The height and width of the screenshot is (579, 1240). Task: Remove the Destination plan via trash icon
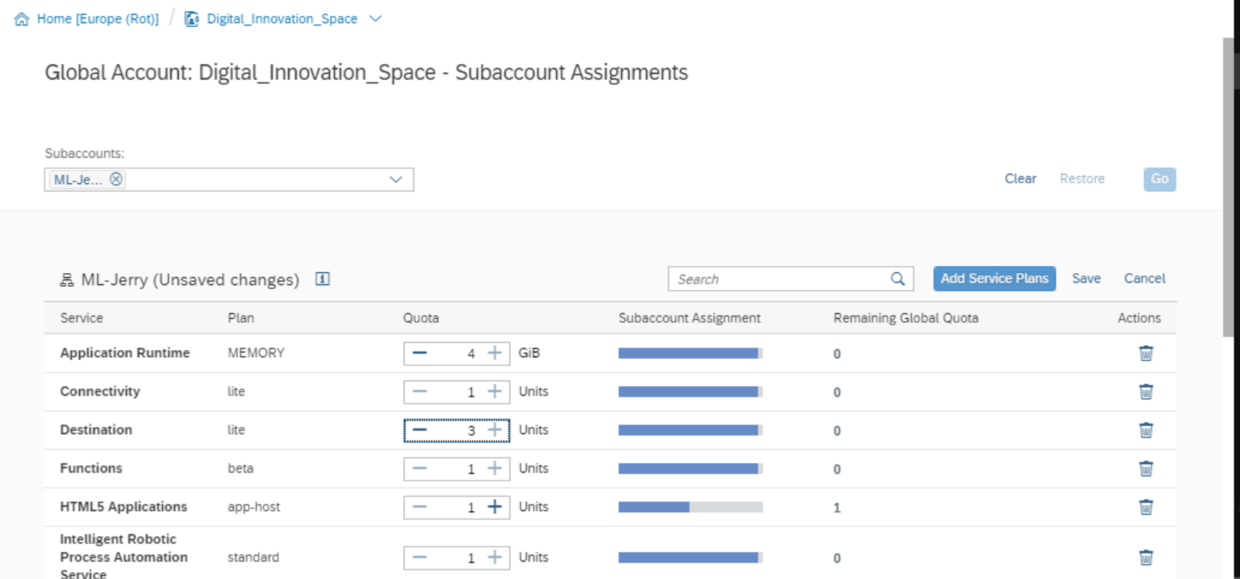1146,430
